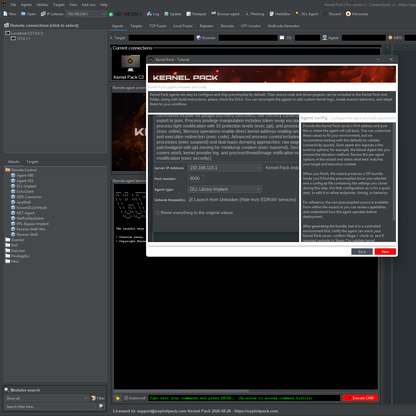This screenshot has height=416, width=416.
Task: Toggle the Autoscroll checkbox
Action: coord(126,398)
